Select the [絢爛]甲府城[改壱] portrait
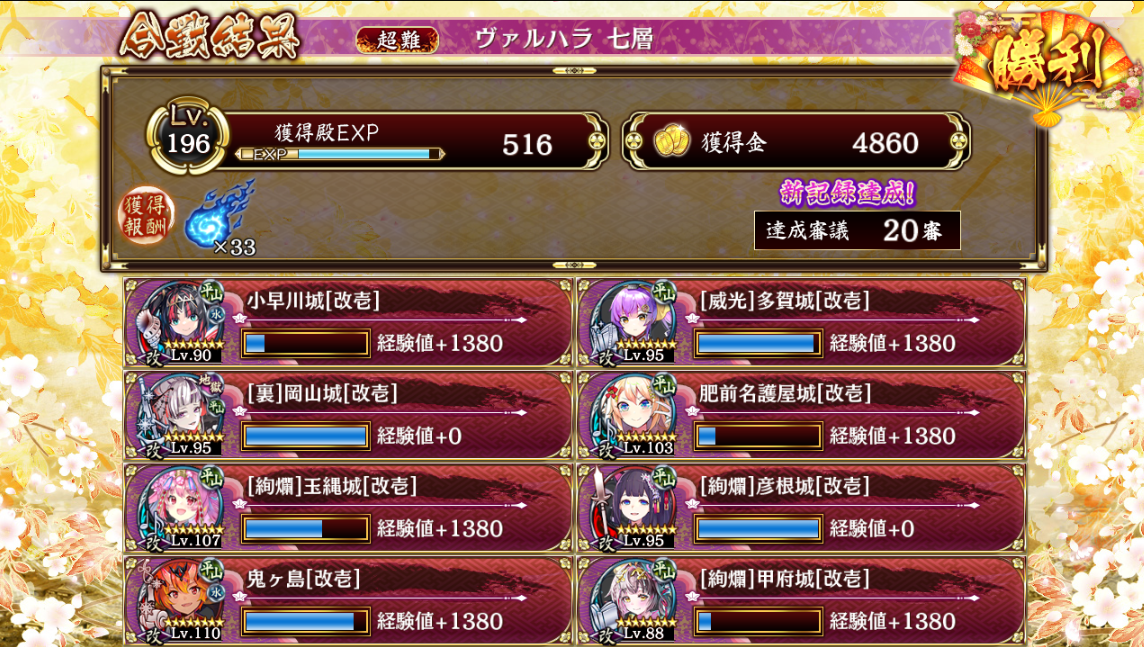The height and width of the screenshot is (647, 1144). pos(636,600)
